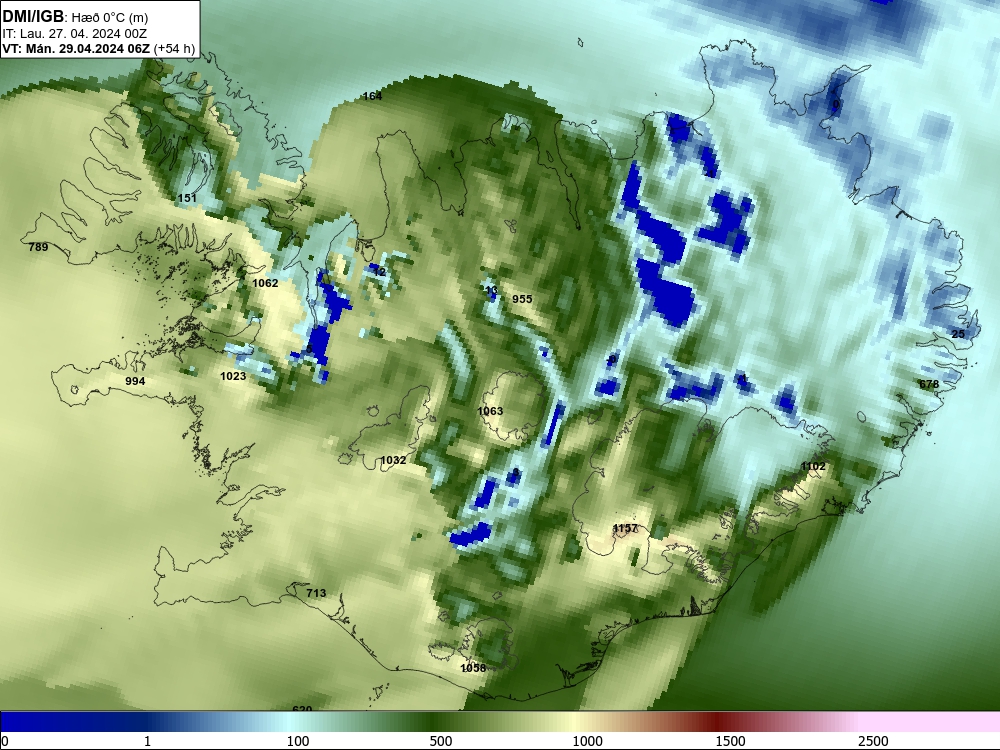Screen dimensions: 1000x750
Task: Click the map value 994
Action: coord(135,381)
